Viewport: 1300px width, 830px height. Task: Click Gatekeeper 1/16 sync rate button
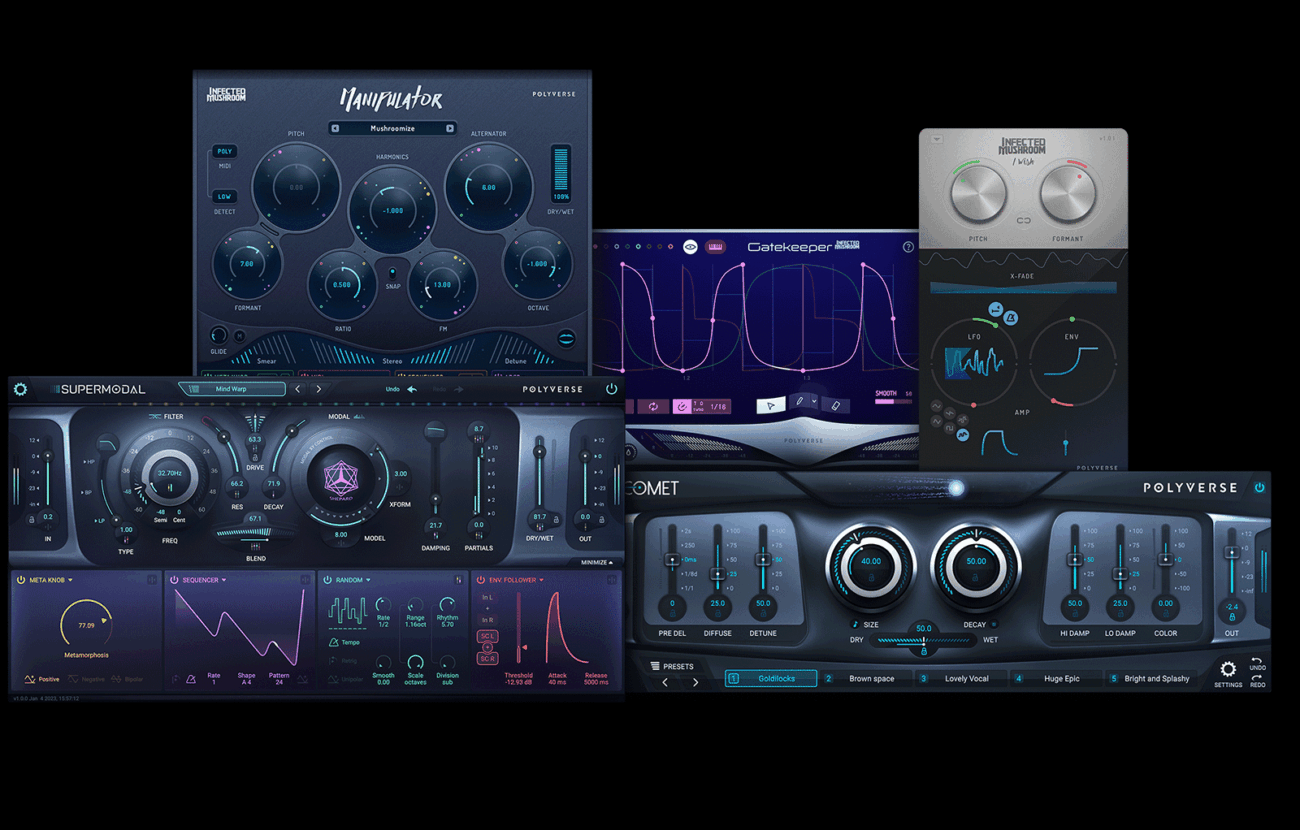718,406
